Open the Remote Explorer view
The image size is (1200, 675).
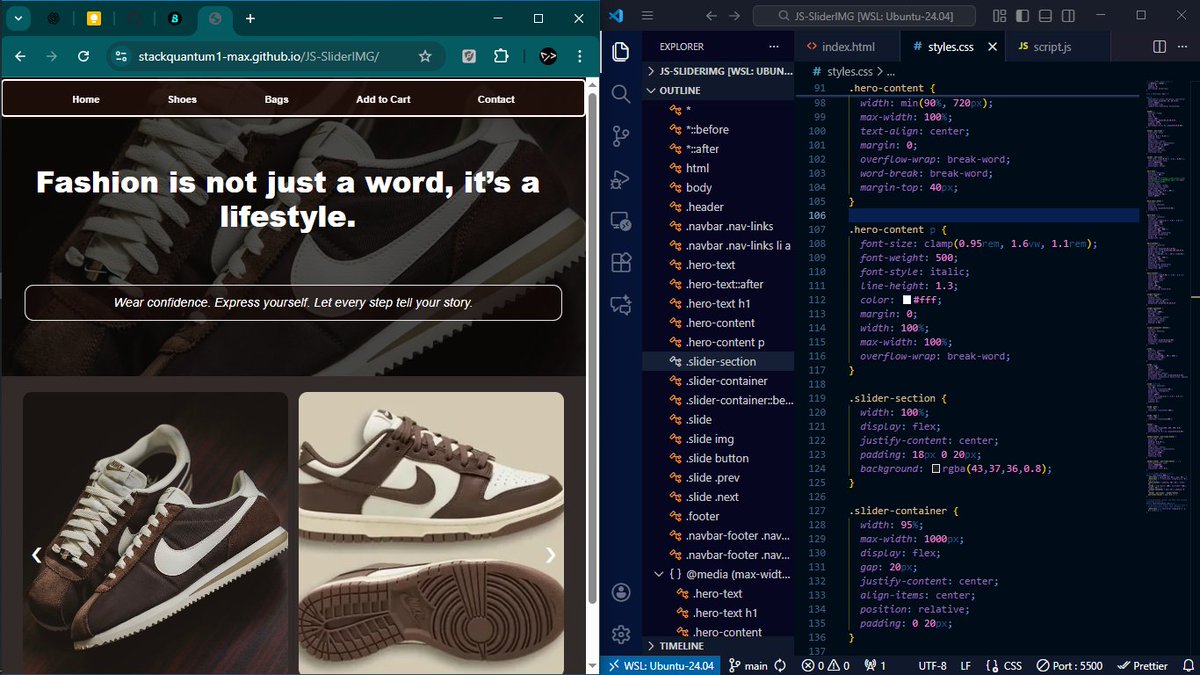tap(620, 221)
